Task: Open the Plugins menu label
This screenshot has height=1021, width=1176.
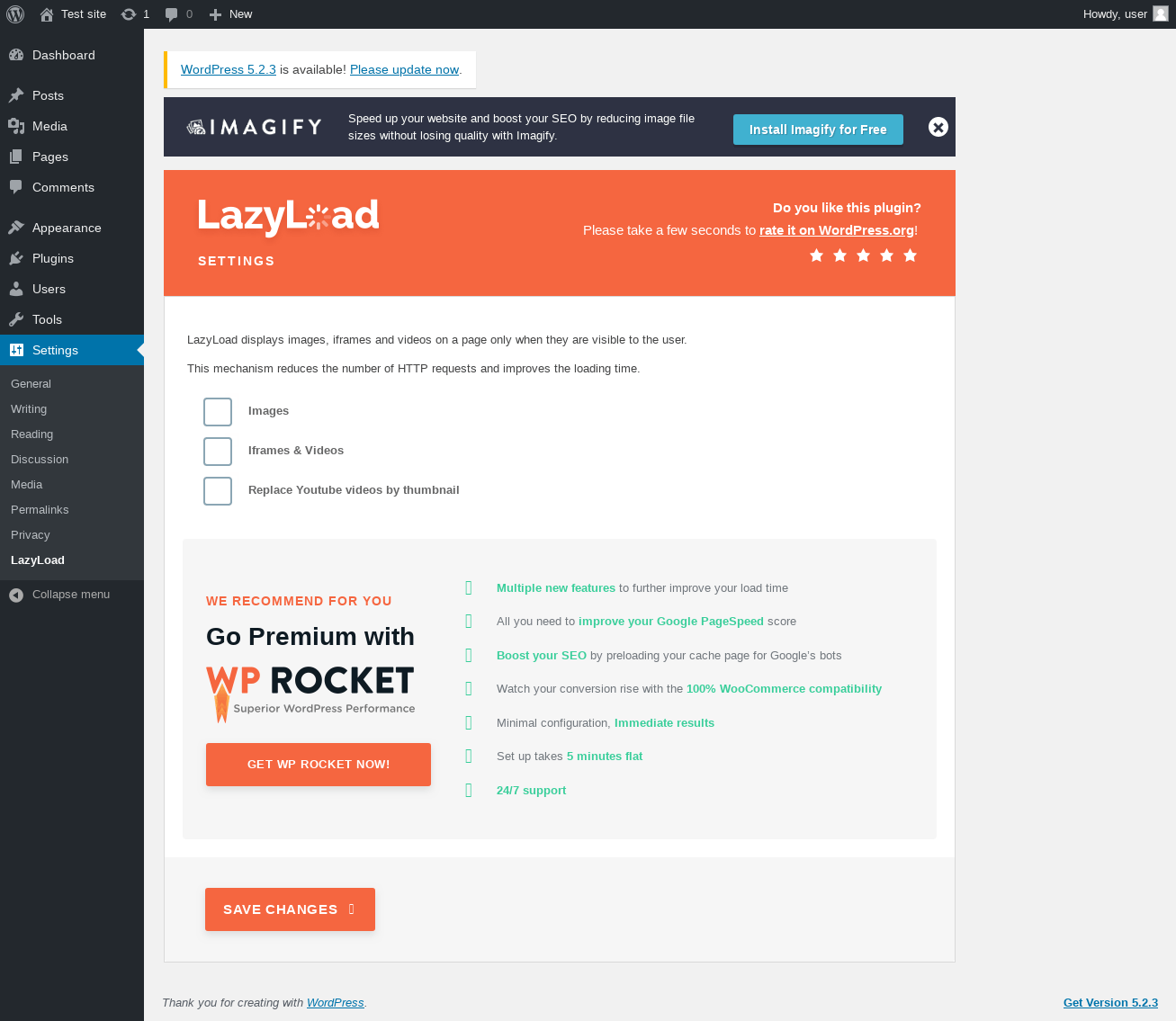Action: pyautogui.click(x=53, y=258)
